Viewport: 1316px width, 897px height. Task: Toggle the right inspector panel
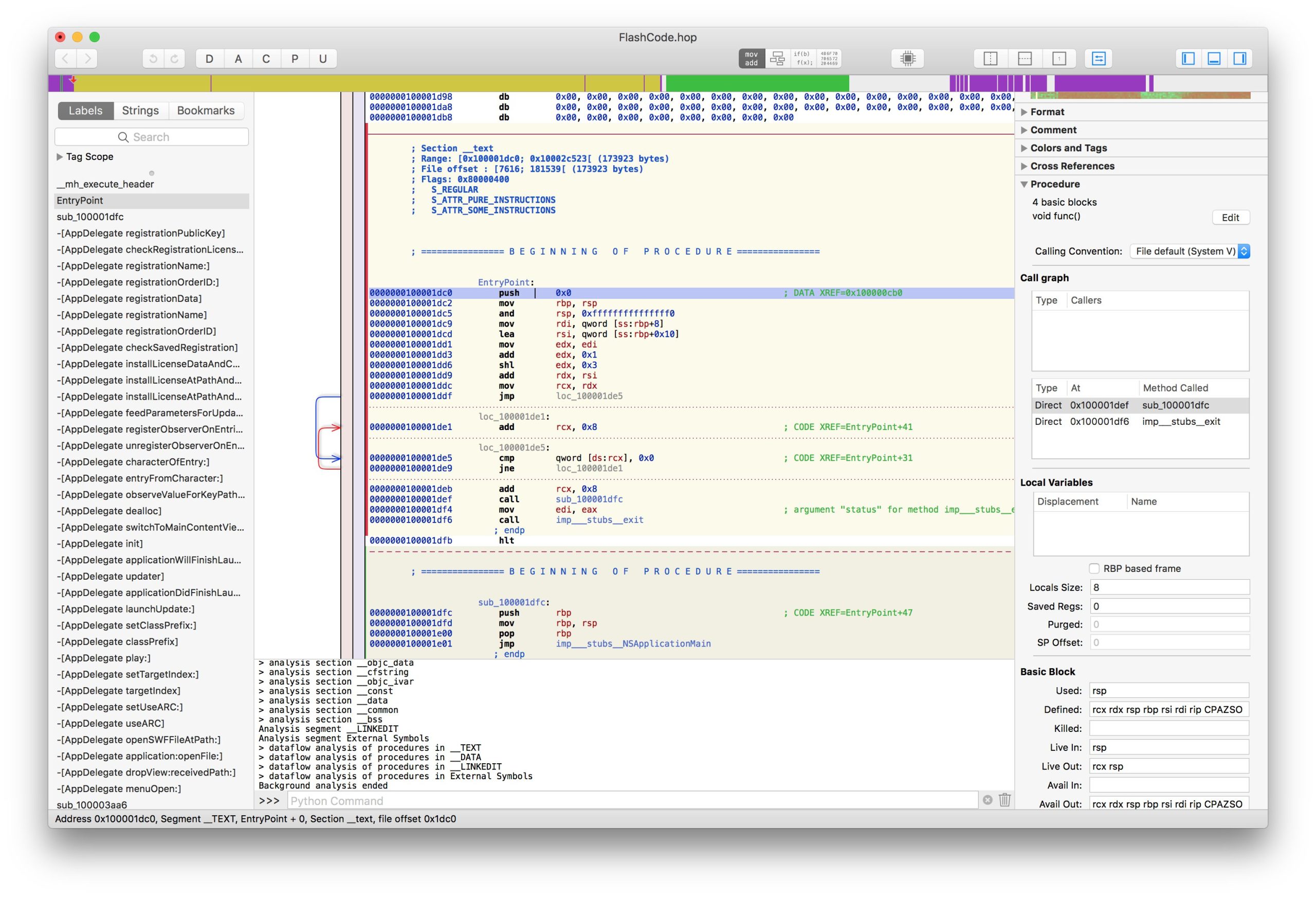1239,58
